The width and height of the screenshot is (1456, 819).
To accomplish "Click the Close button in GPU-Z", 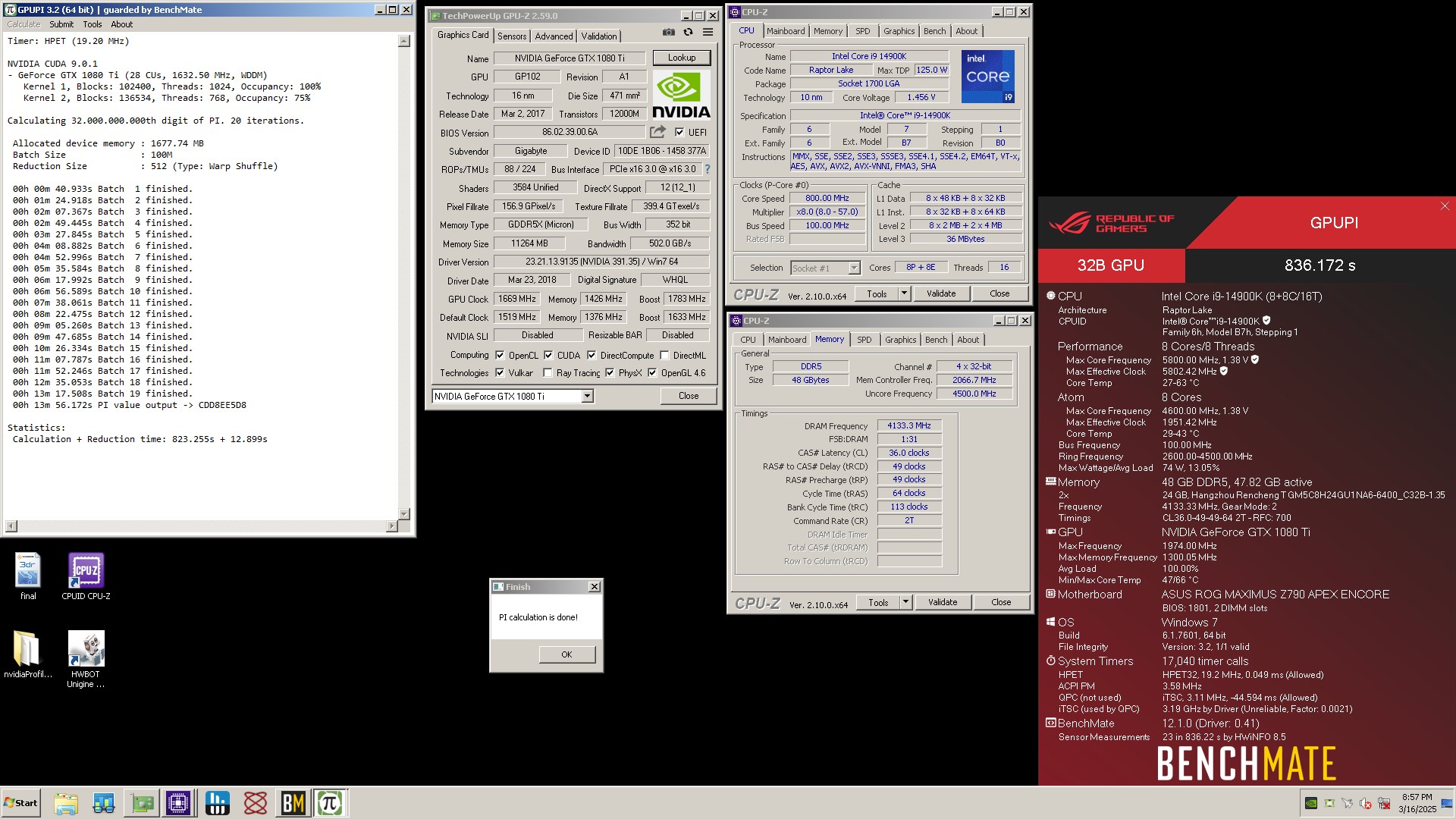I will (689, 396).
